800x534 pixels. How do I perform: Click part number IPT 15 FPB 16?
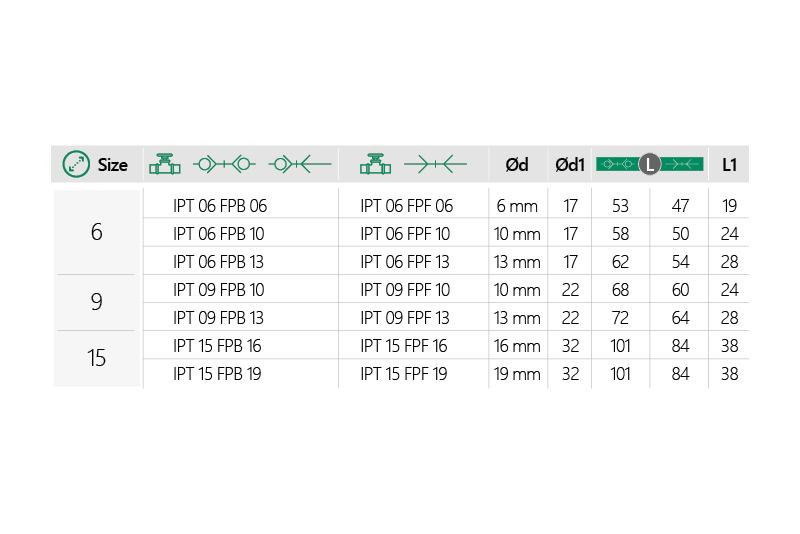point(219,346)
